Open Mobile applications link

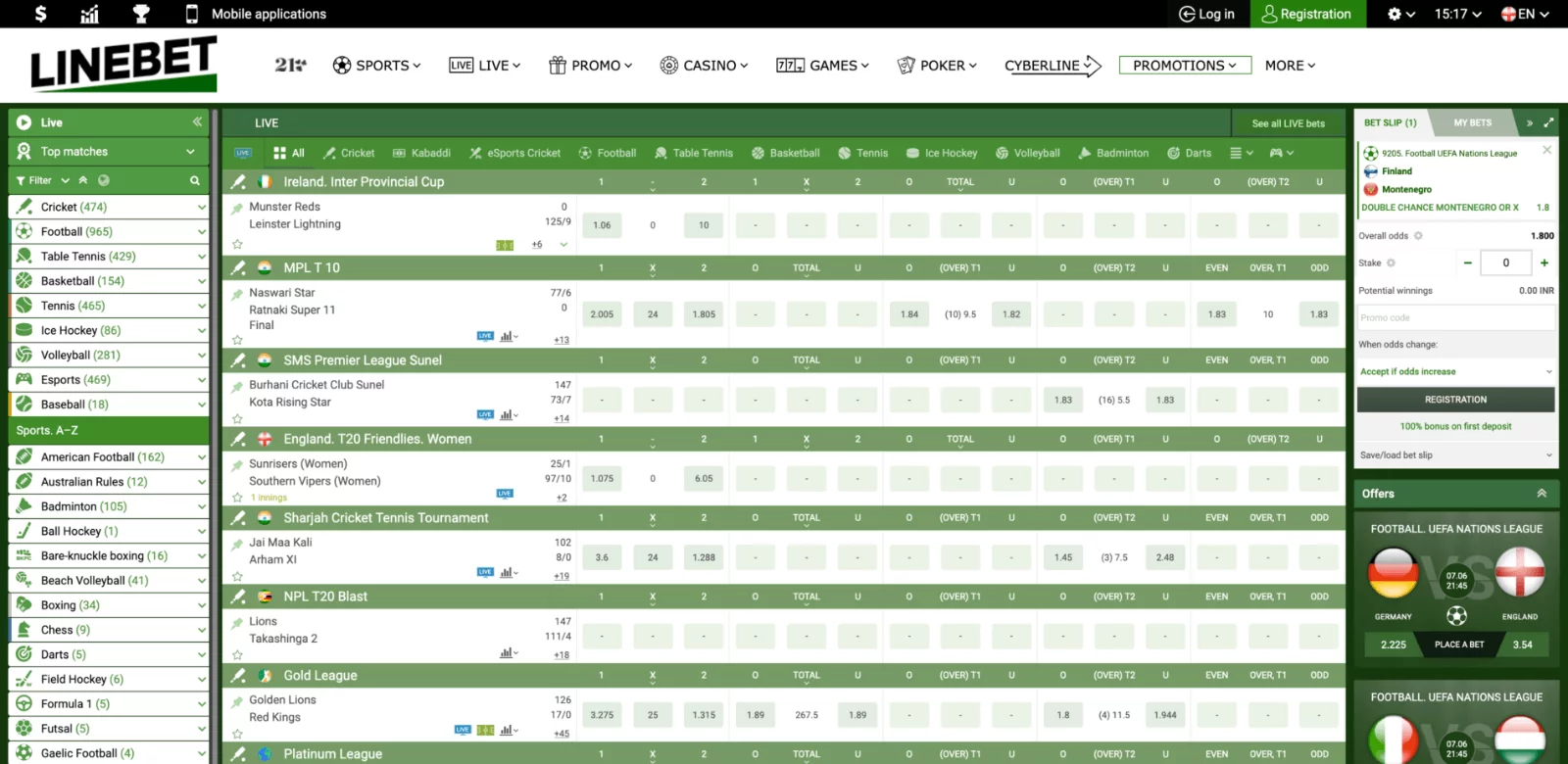256,14
